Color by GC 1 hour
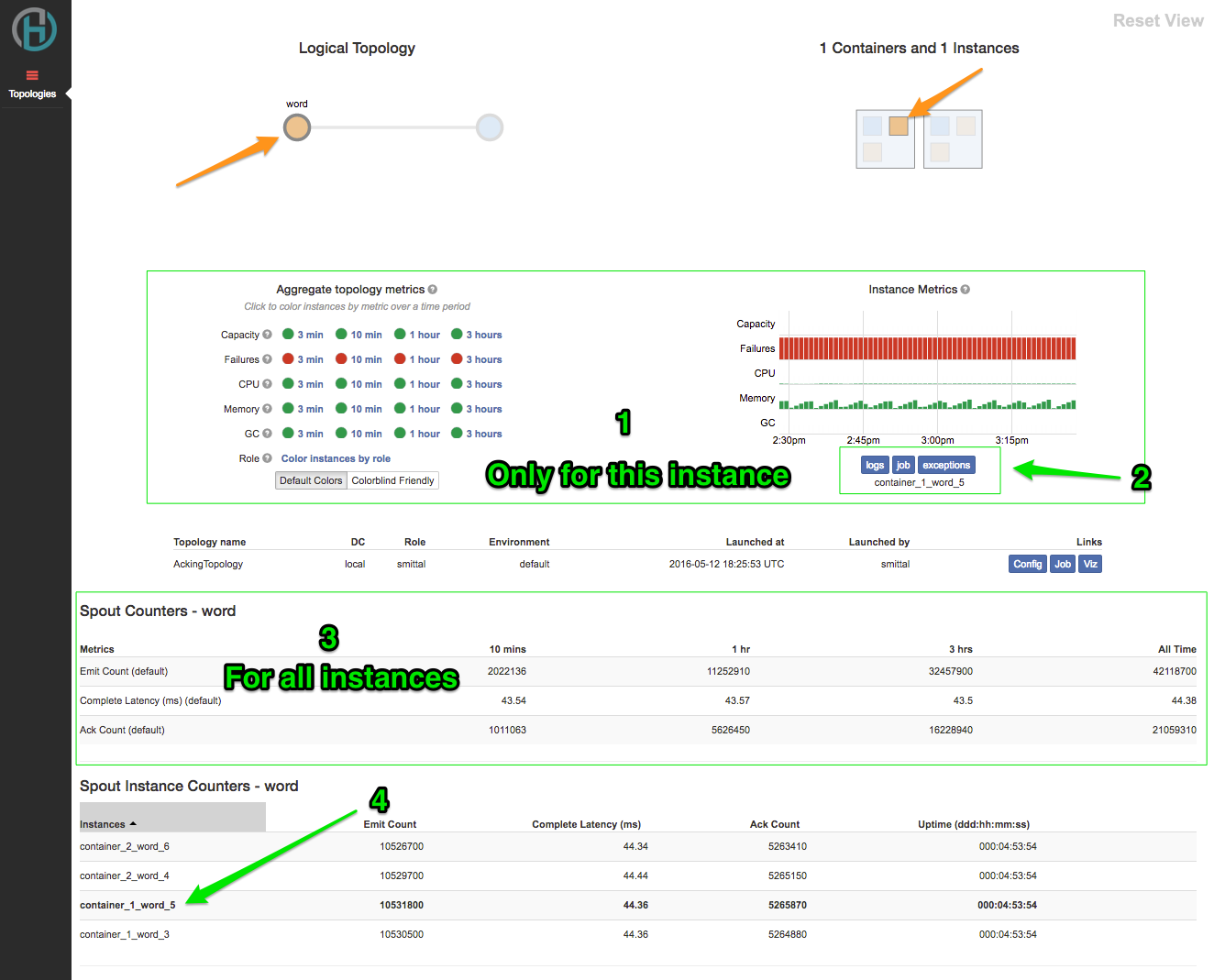Image resolution: width=1214 pixels, height=980 pixels. pos(417,434)
